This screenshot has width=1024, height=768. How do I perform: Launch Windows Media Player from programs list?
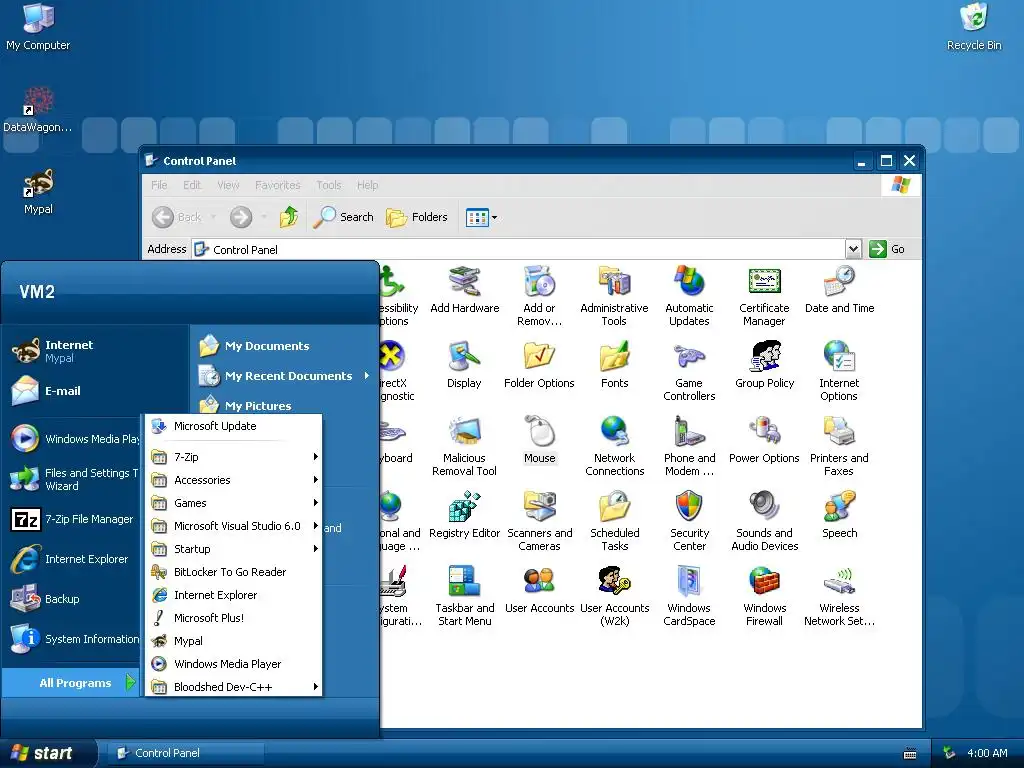coord(234,664)
